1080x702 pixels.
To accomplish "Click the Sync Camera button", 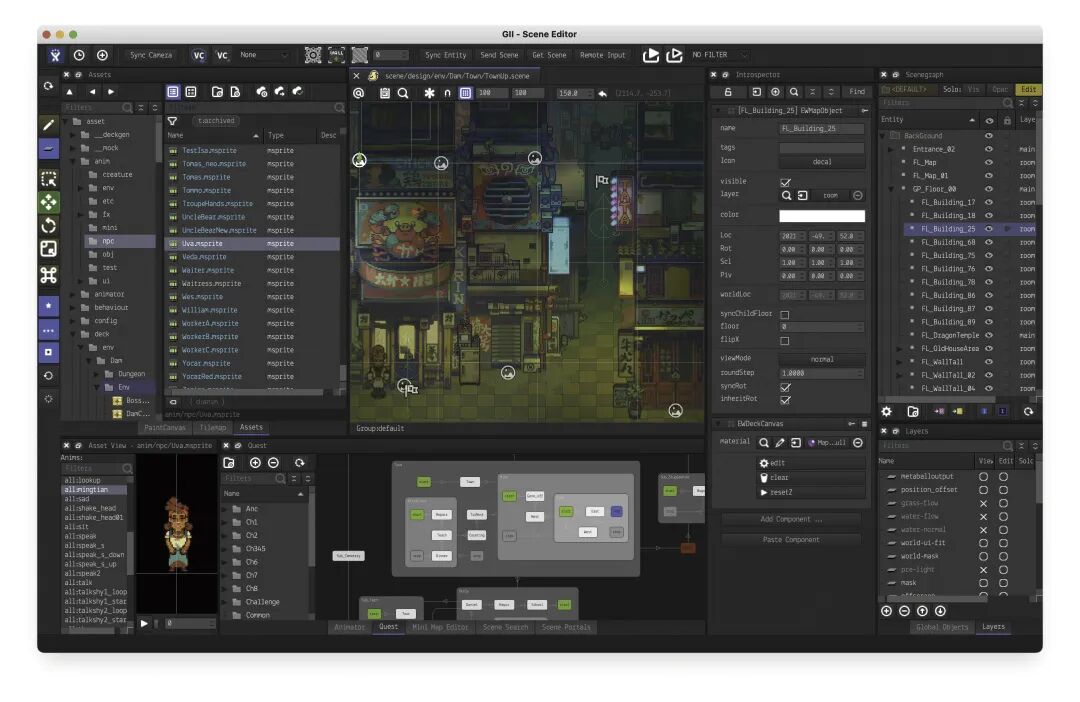I will [x=151, y=55].
